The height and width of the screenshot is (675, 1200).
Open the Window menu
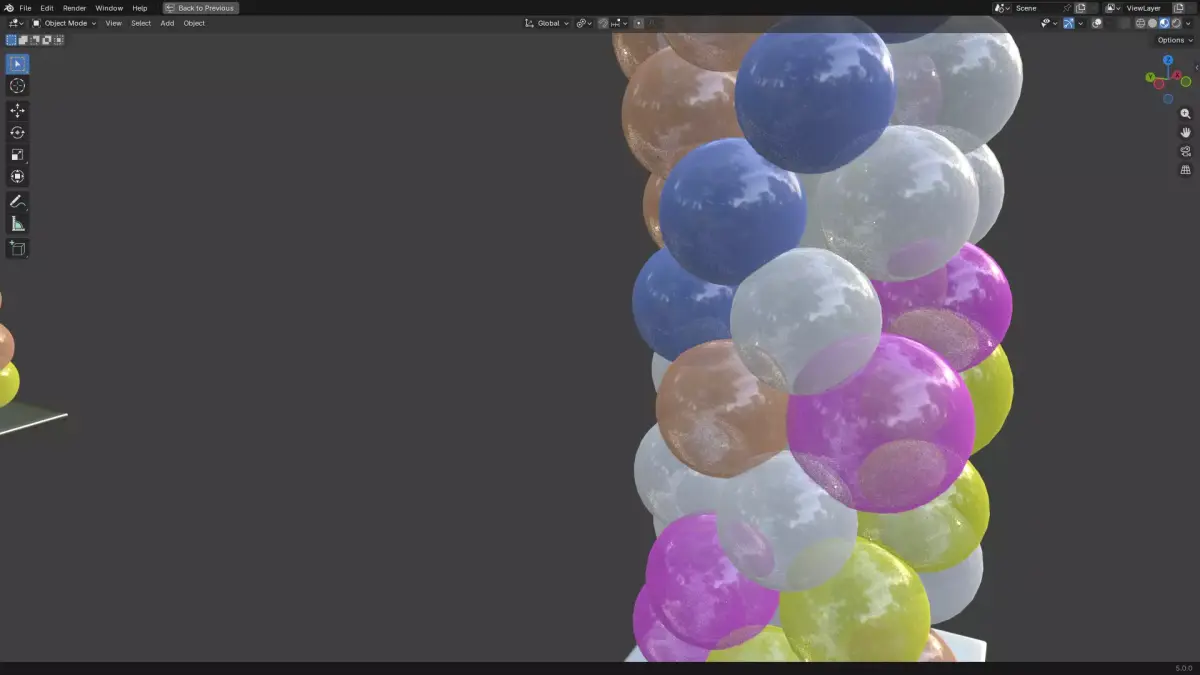[109, 8]
